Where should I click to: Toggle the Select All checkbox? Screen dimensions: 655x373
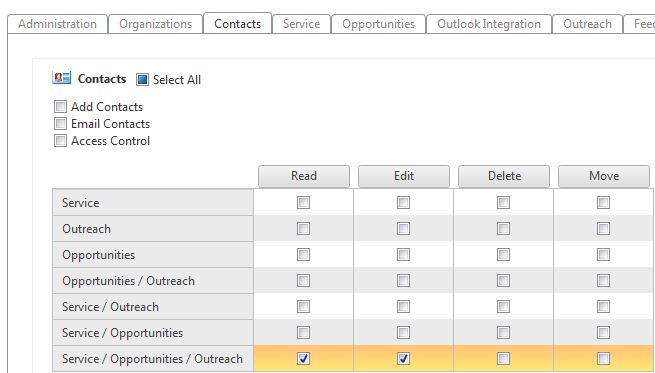pos(142,79)
